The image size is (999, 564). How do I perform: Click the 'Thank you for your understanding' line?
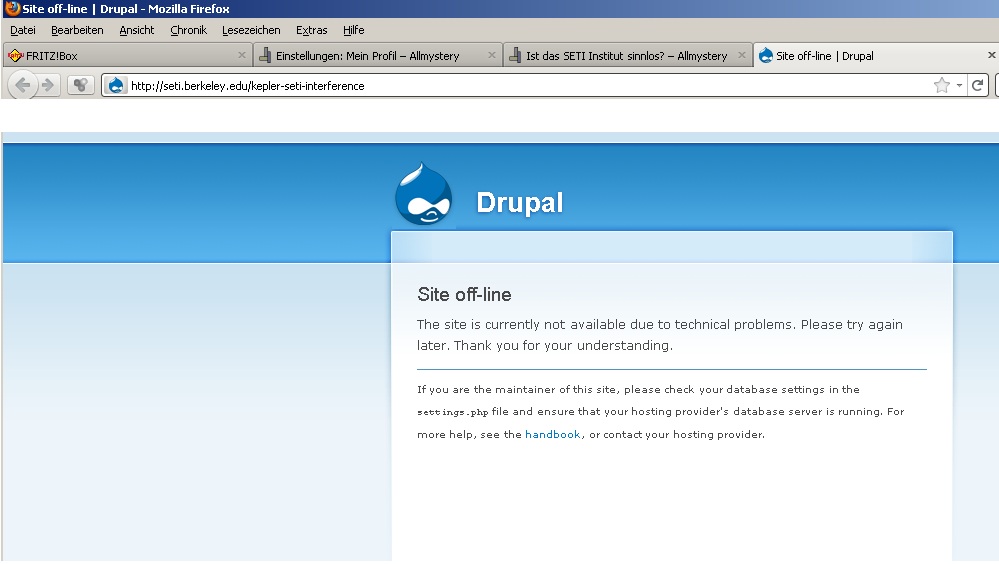point(563,345)
